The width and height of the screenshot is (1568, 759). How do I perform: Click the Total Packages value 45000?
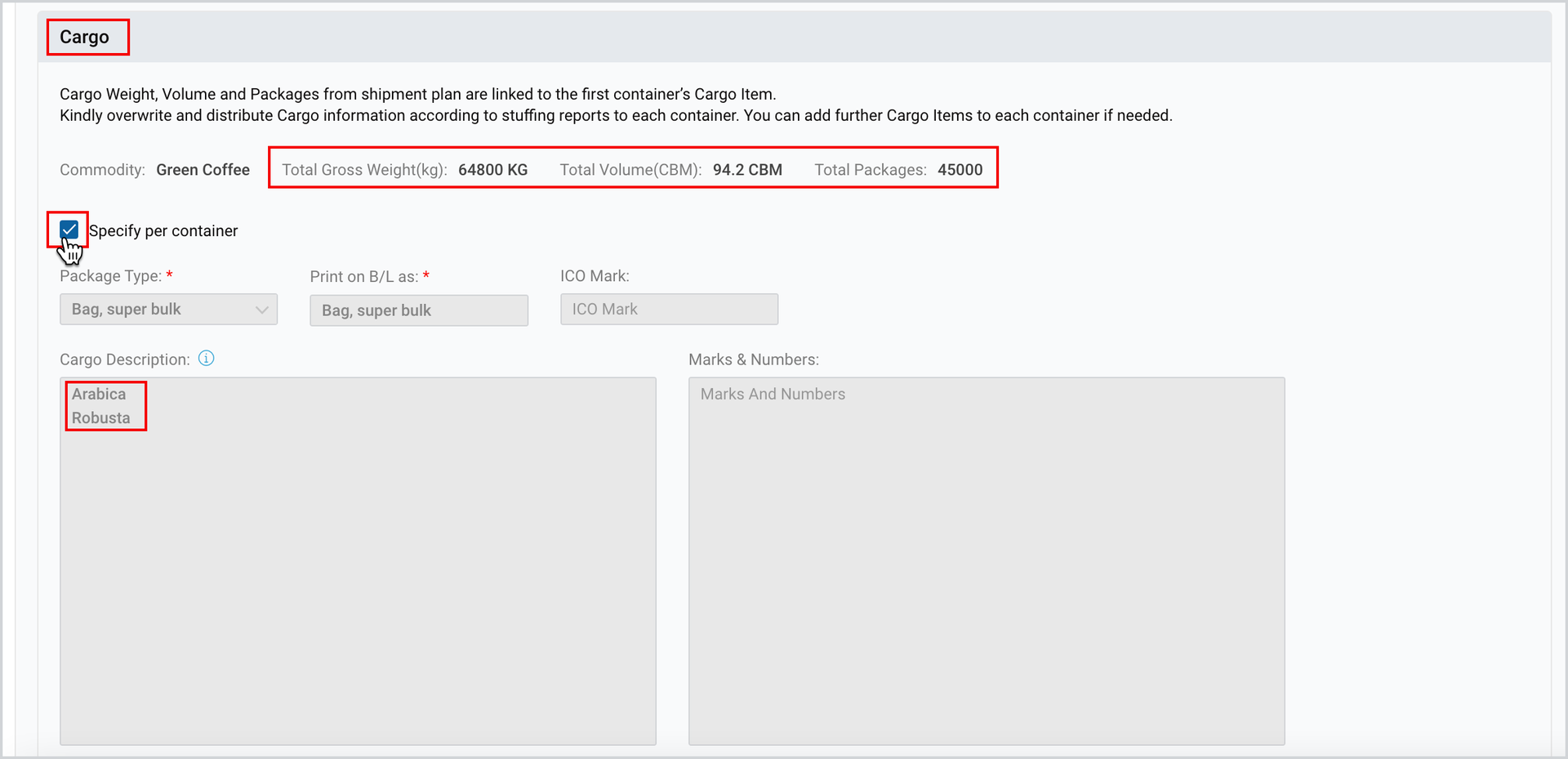tap(960, 170)
